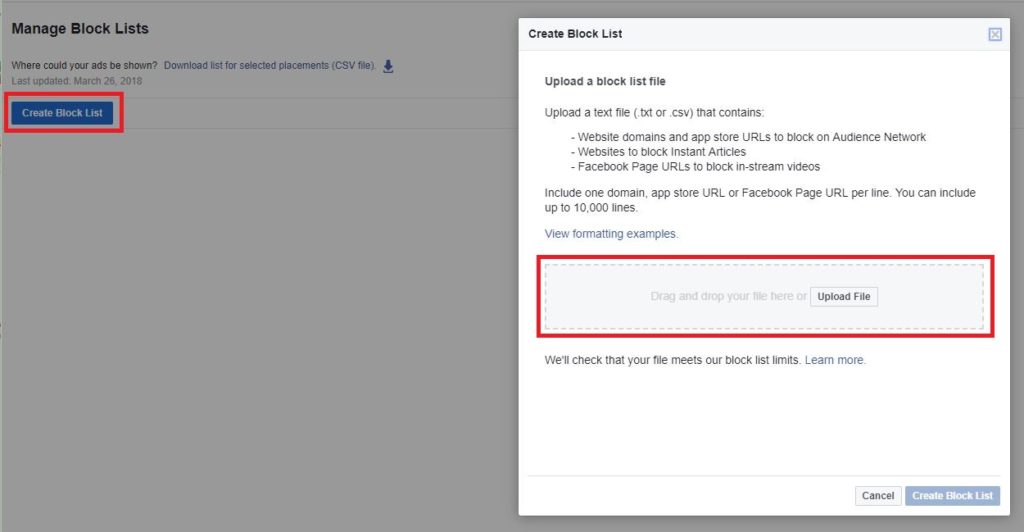Image resolution: width=1024 pixels, height=532 pixels.
Task: Click the blue Create Block List button on Manage page
Action: coord(62,113)
